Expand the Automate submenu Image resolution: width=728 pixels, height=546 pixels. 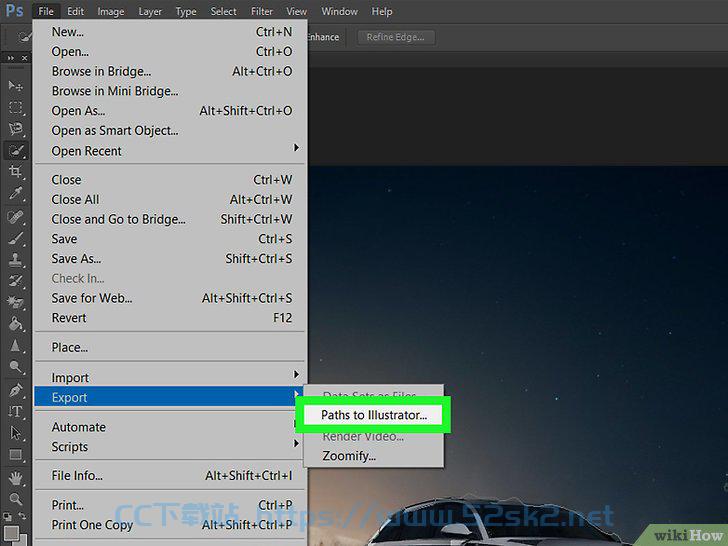tap(170, 427)
